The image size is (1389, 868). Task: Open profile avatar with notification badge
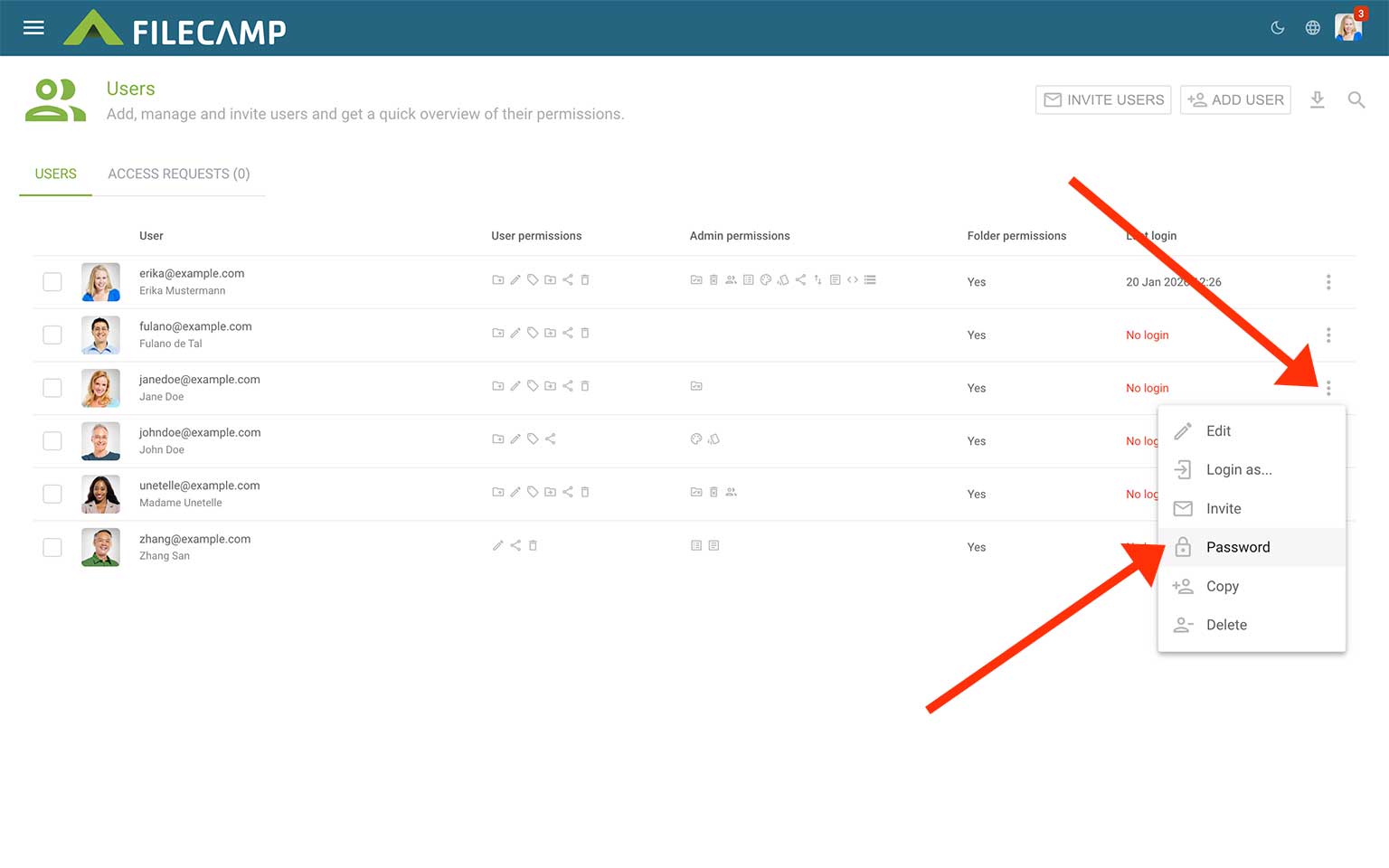pyautogui.click(x=1348, y=27)
